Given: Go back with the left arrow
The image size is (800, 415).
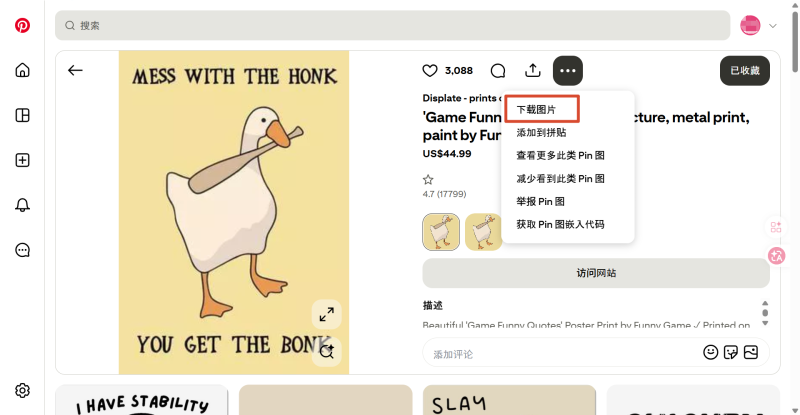Looking at the screenshot, I should click(x=75, y=70).
